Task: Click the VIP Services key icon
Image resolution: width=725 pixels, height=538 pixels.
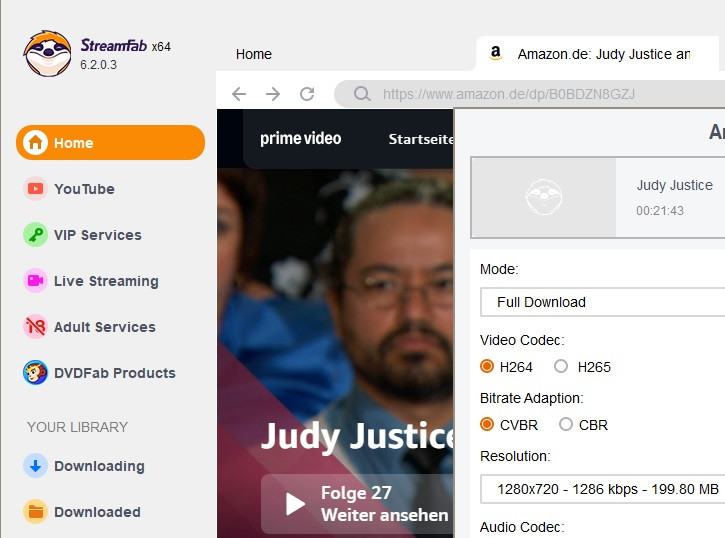Action: (x=35, y=234)
